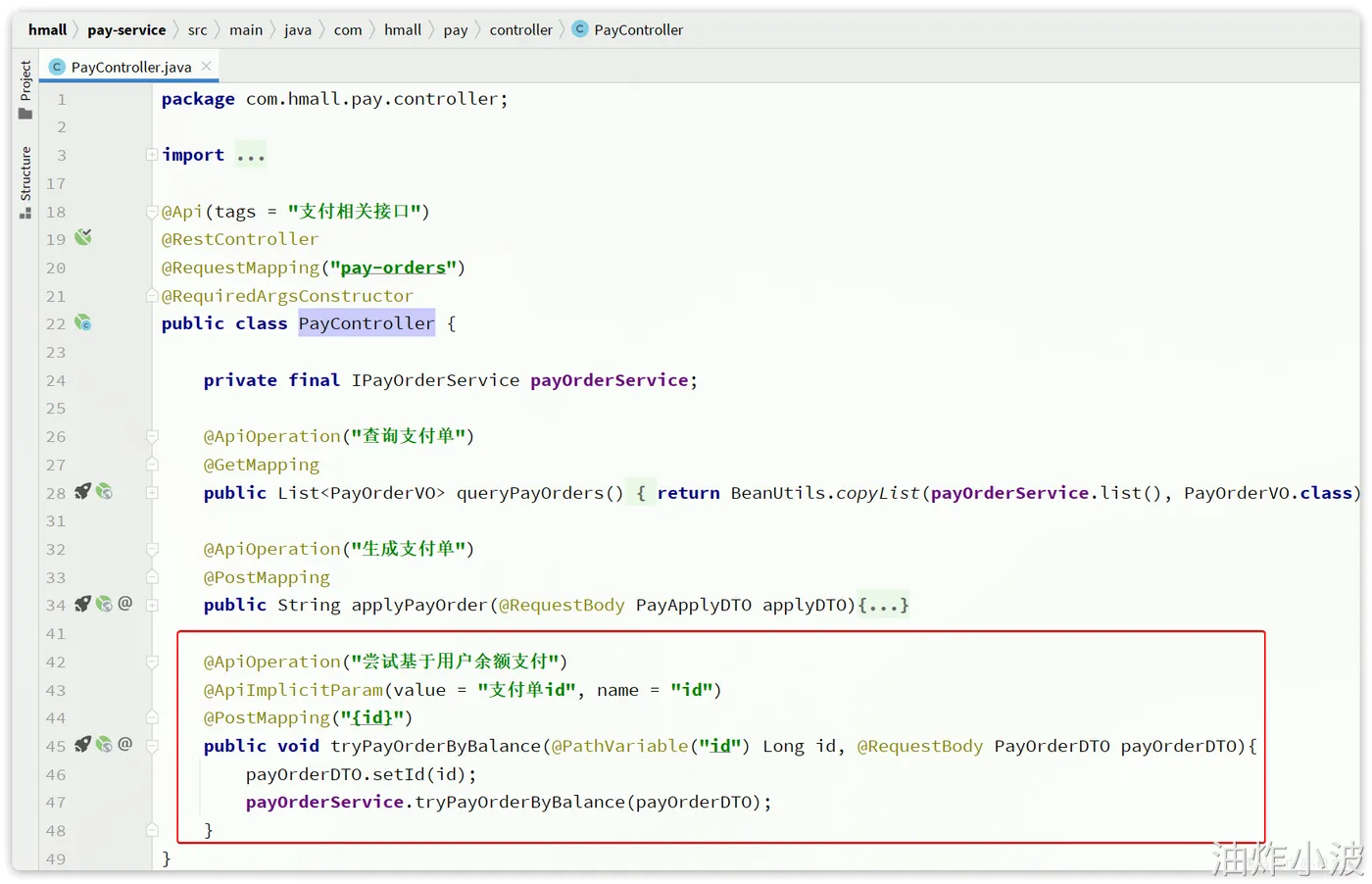Click the @GetMapping annotation
The height and width of the screenshot is (884, 1372).
point(262,465)
